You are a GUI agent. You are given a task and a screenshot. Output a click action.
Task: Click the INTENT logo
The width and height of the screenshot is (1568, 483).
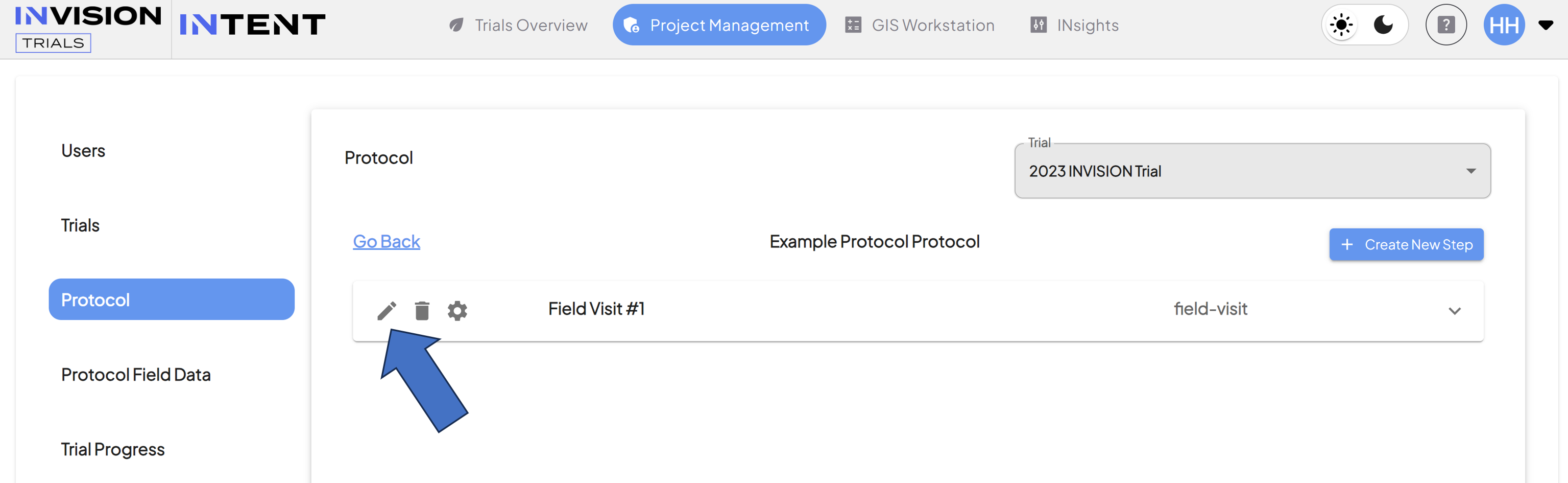(253, 25)
